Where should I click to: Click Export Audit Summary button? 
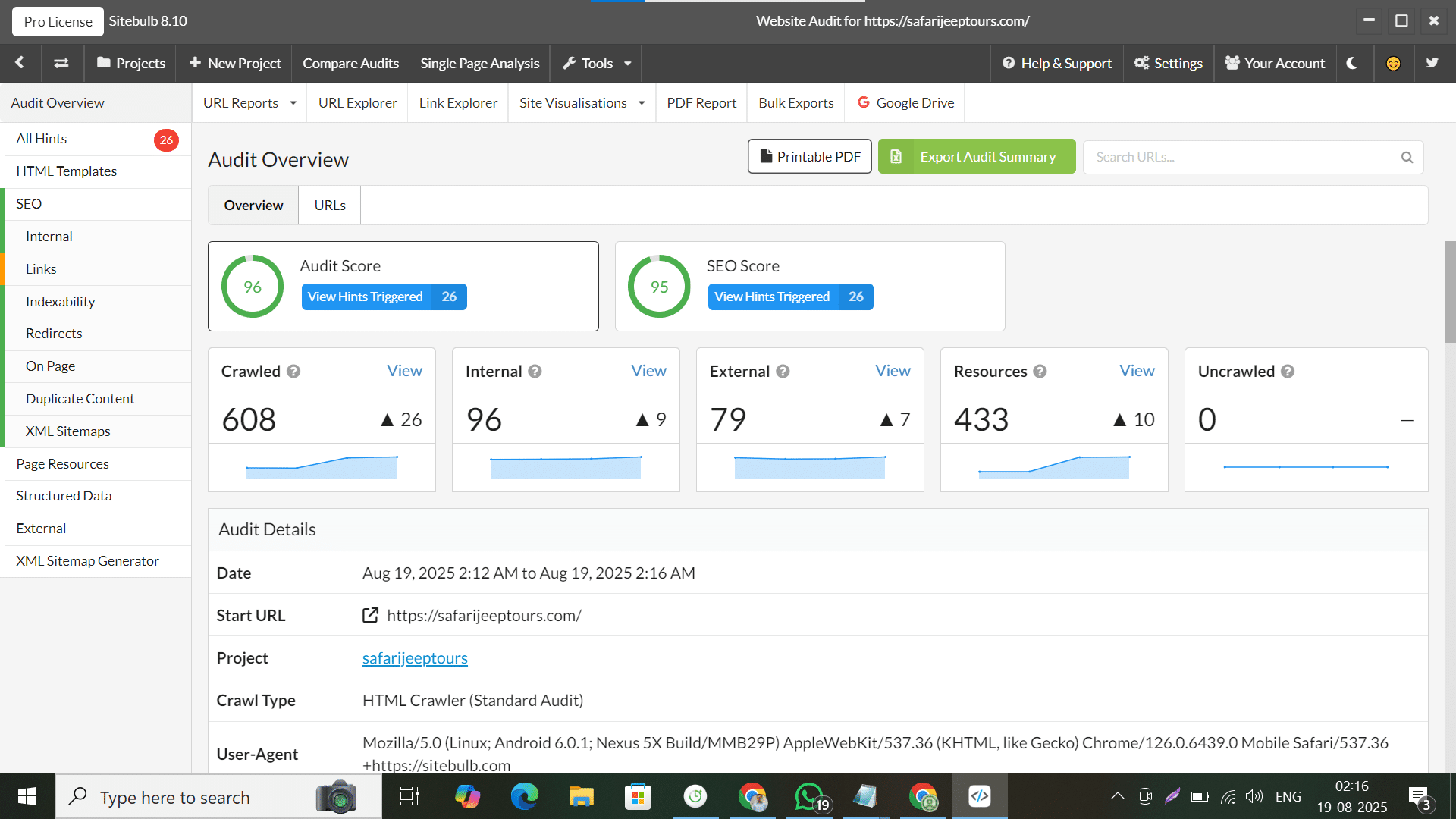point(977,156)
